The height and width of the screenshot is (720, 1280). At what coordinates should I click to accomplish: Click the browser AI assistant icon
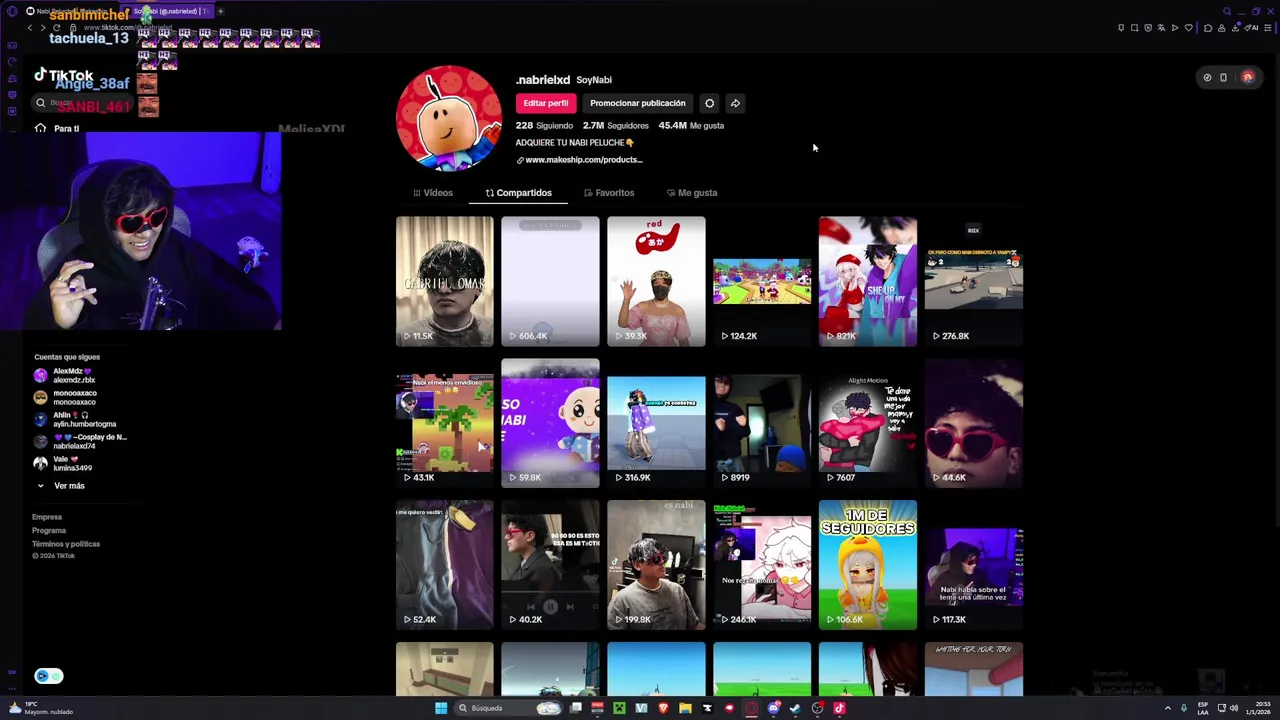[1252, 28]
